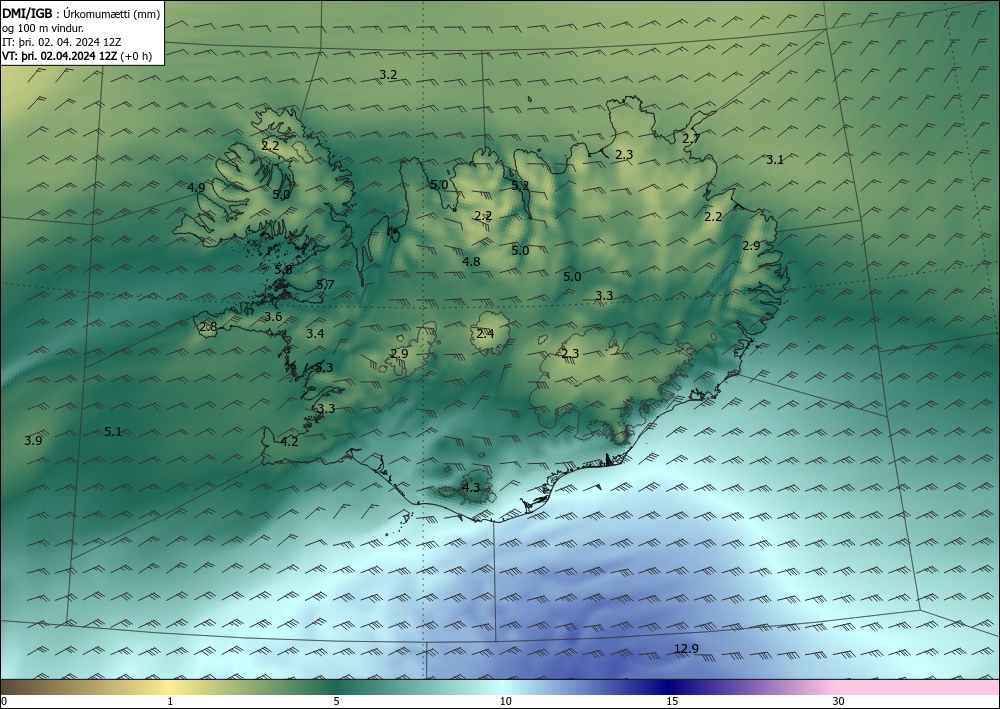1000x709 pixels.
Task: Click the 10 tick on the color scale
Action: [x=505, y=702]
